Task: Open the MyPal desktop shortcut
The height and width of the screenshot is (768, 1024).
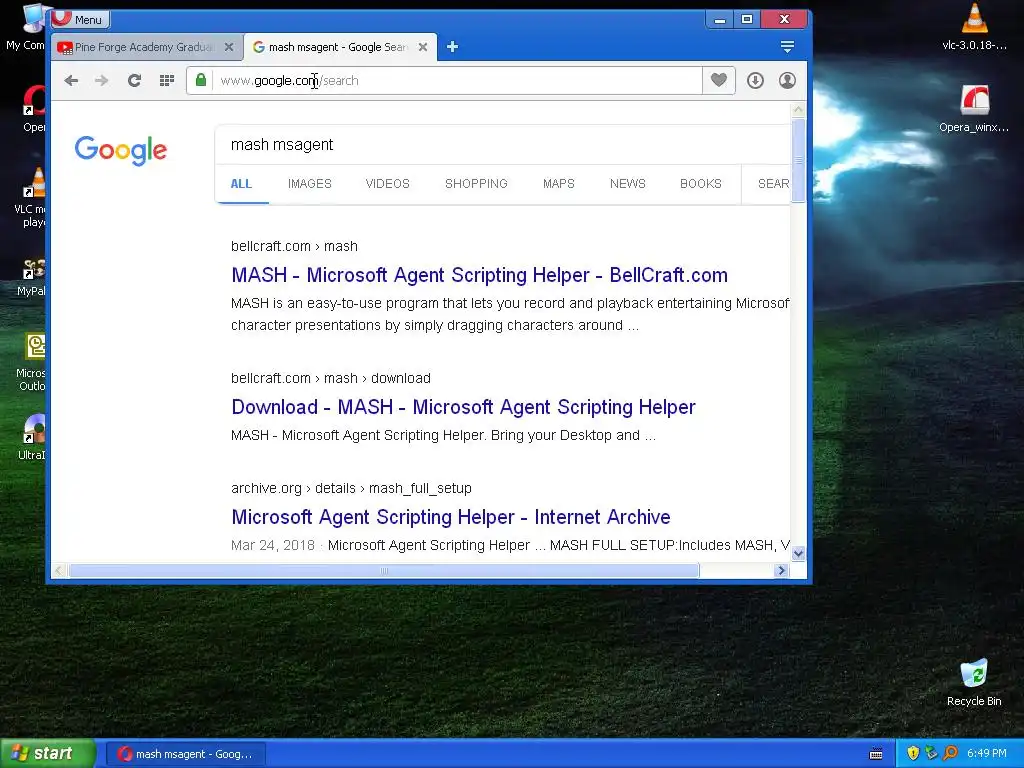Action: click(31, 278)
